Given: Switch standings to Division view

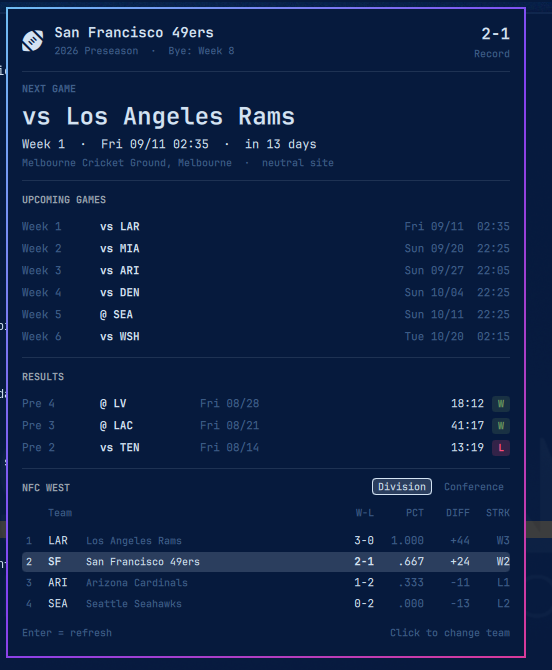Looking at the screenshot, I should tap(402, 487).
